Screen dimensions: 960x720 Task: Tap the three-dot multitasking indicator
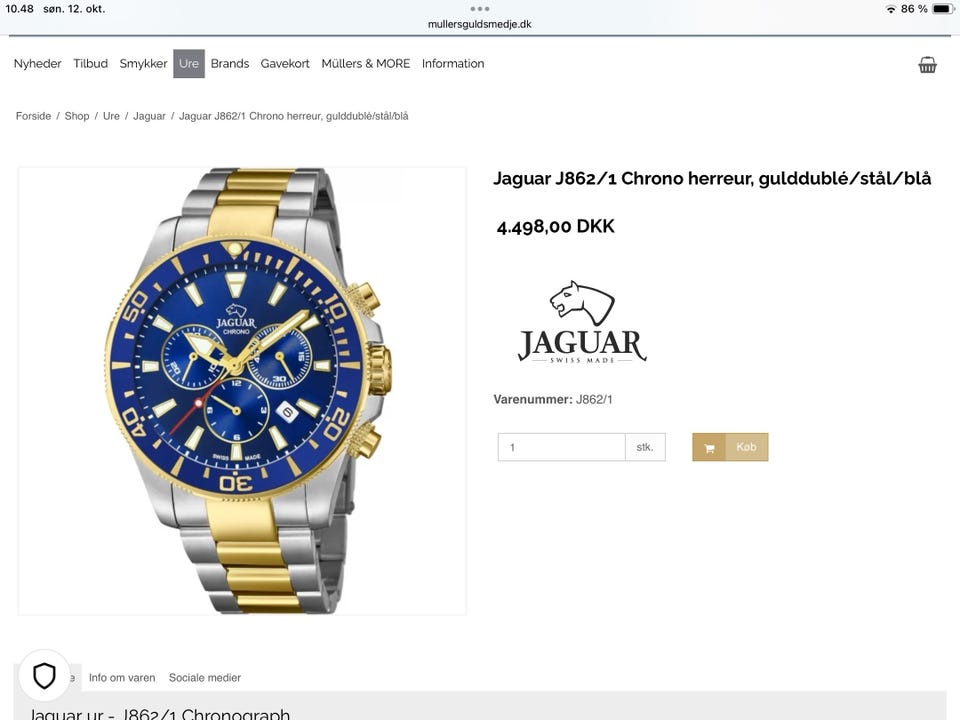479,9
